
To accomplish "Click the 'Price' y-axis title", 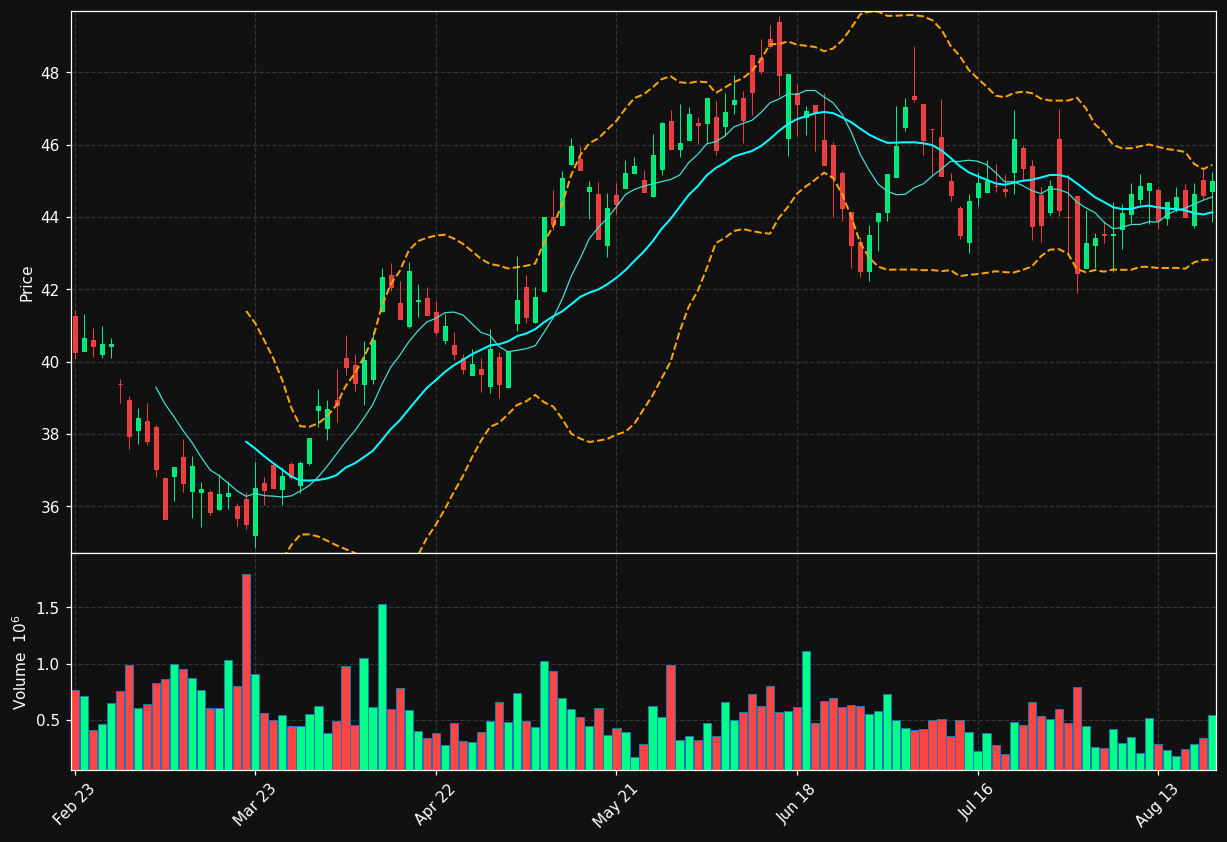I will 27,283.
